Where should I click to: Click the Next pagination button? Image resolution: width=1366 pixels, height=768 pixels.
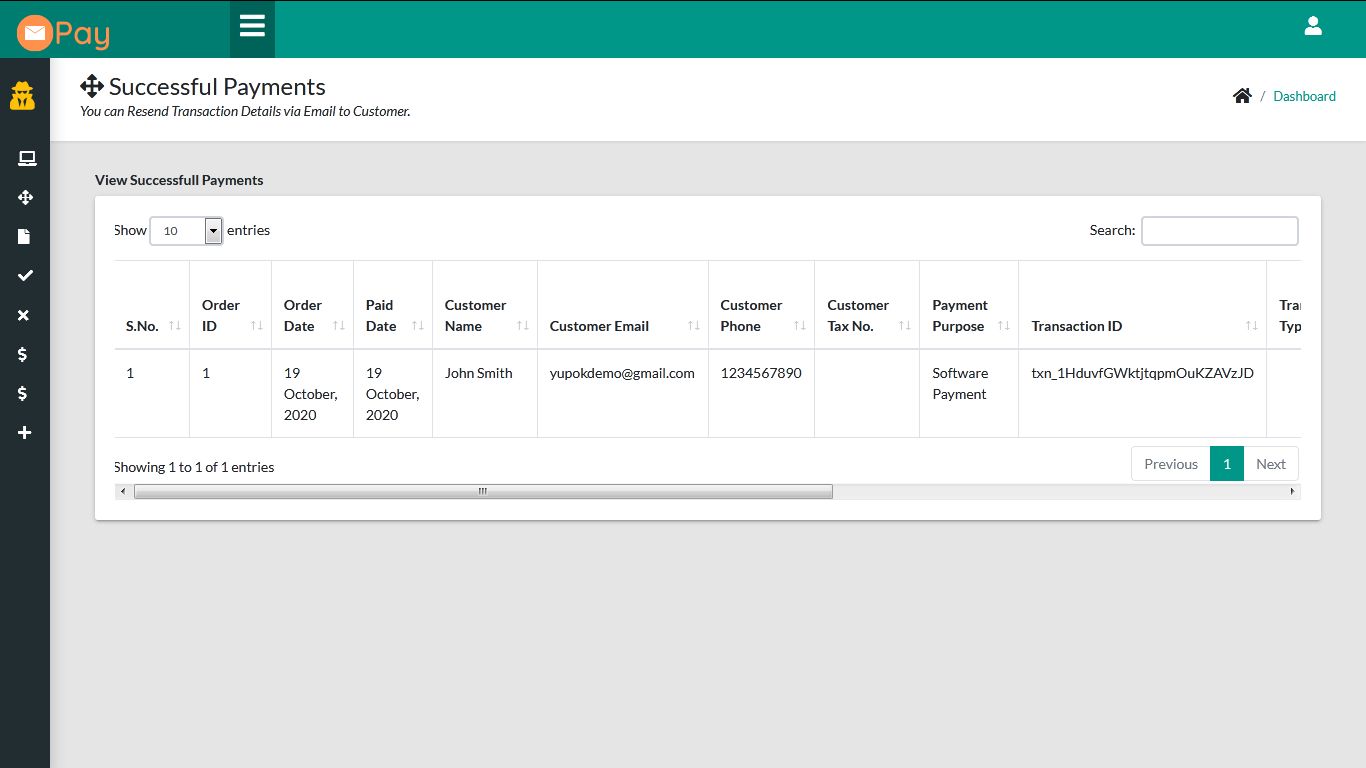click(1271, 463)
